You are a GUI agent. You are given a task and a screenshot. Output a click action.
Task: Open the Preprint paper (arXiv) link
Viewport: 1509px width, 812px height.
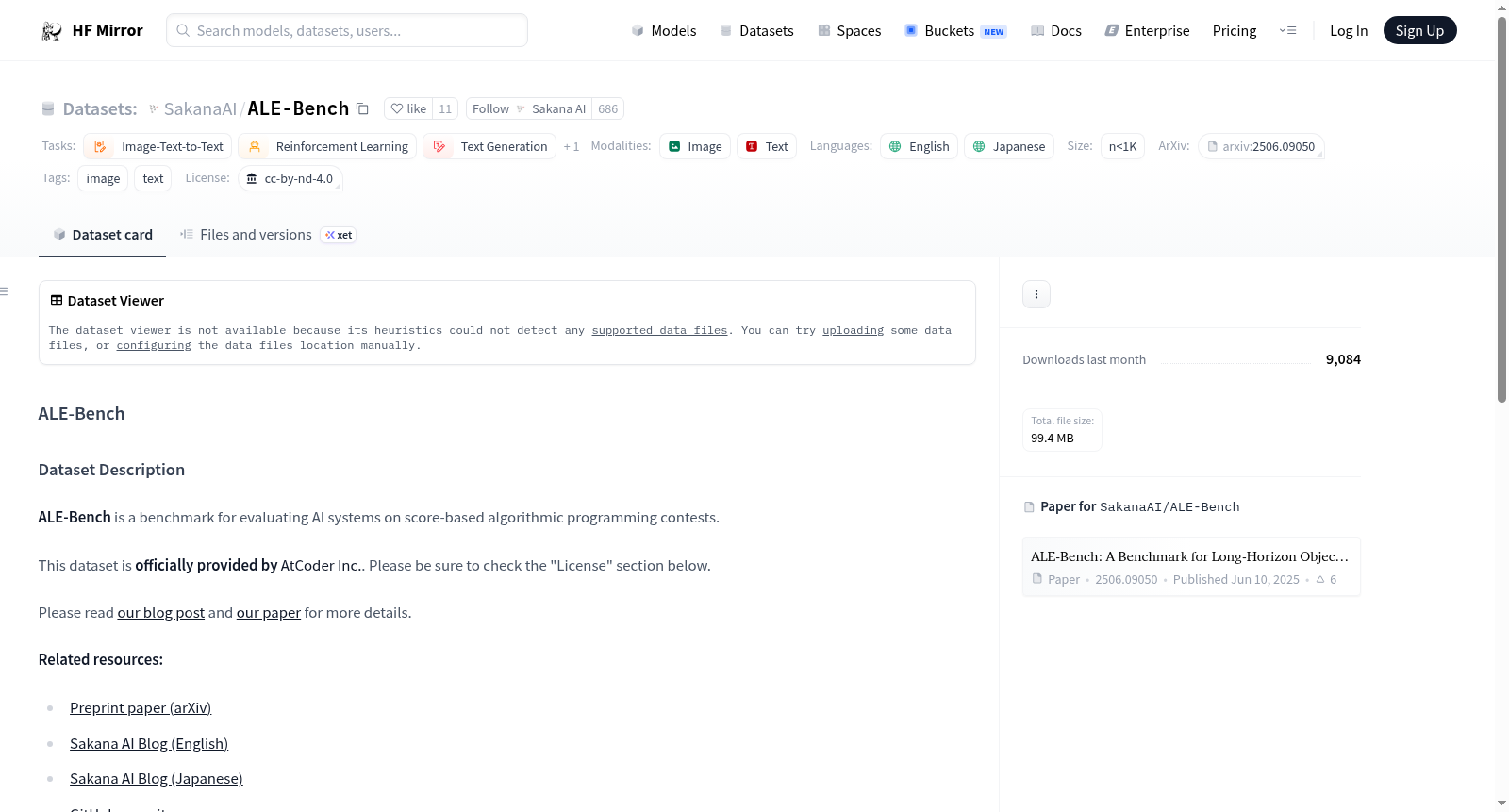click(141, 707)
